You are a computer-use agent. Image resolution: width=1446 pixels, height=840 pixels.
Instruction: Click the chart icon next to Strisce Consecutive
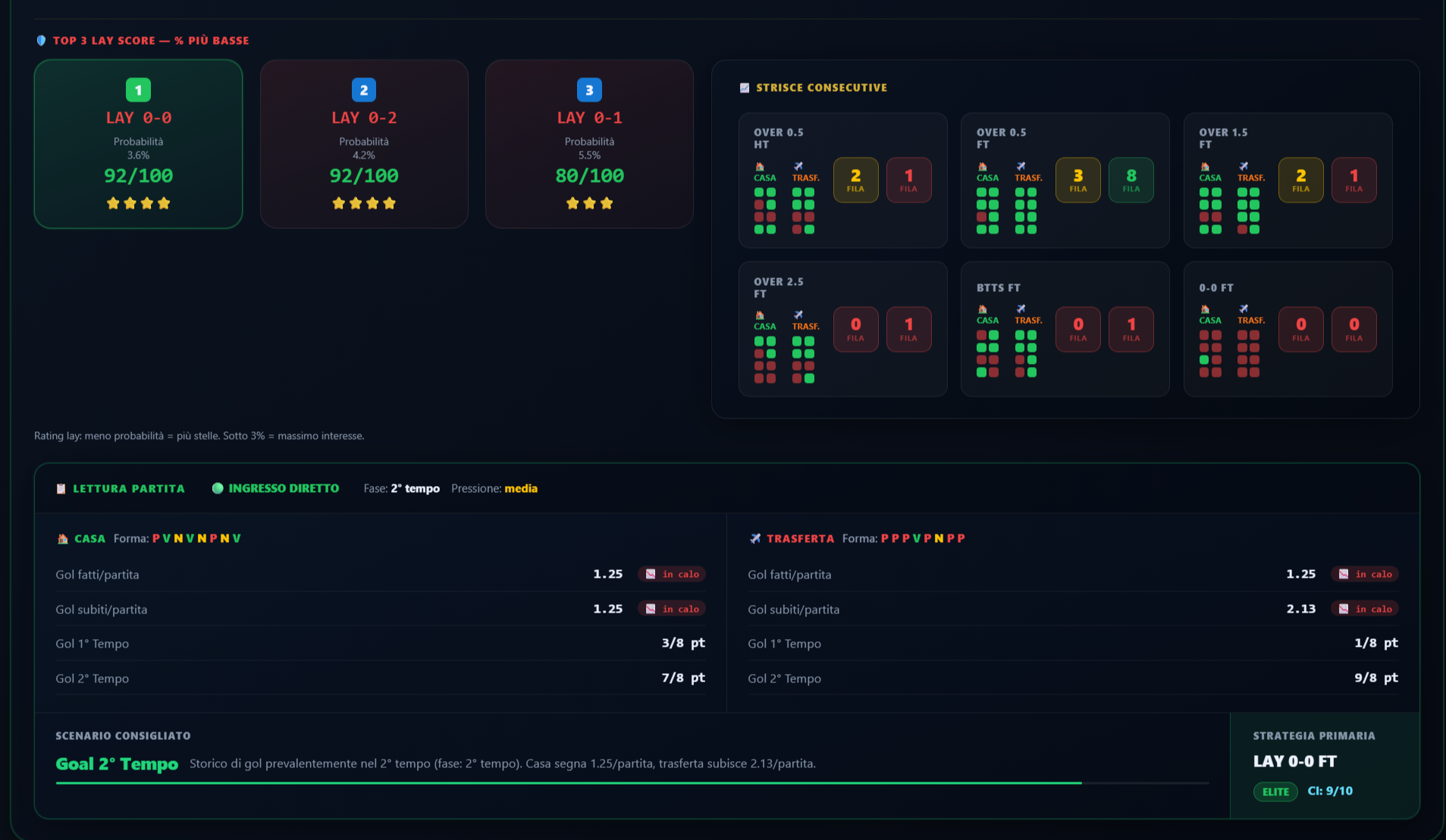[745, 88]
